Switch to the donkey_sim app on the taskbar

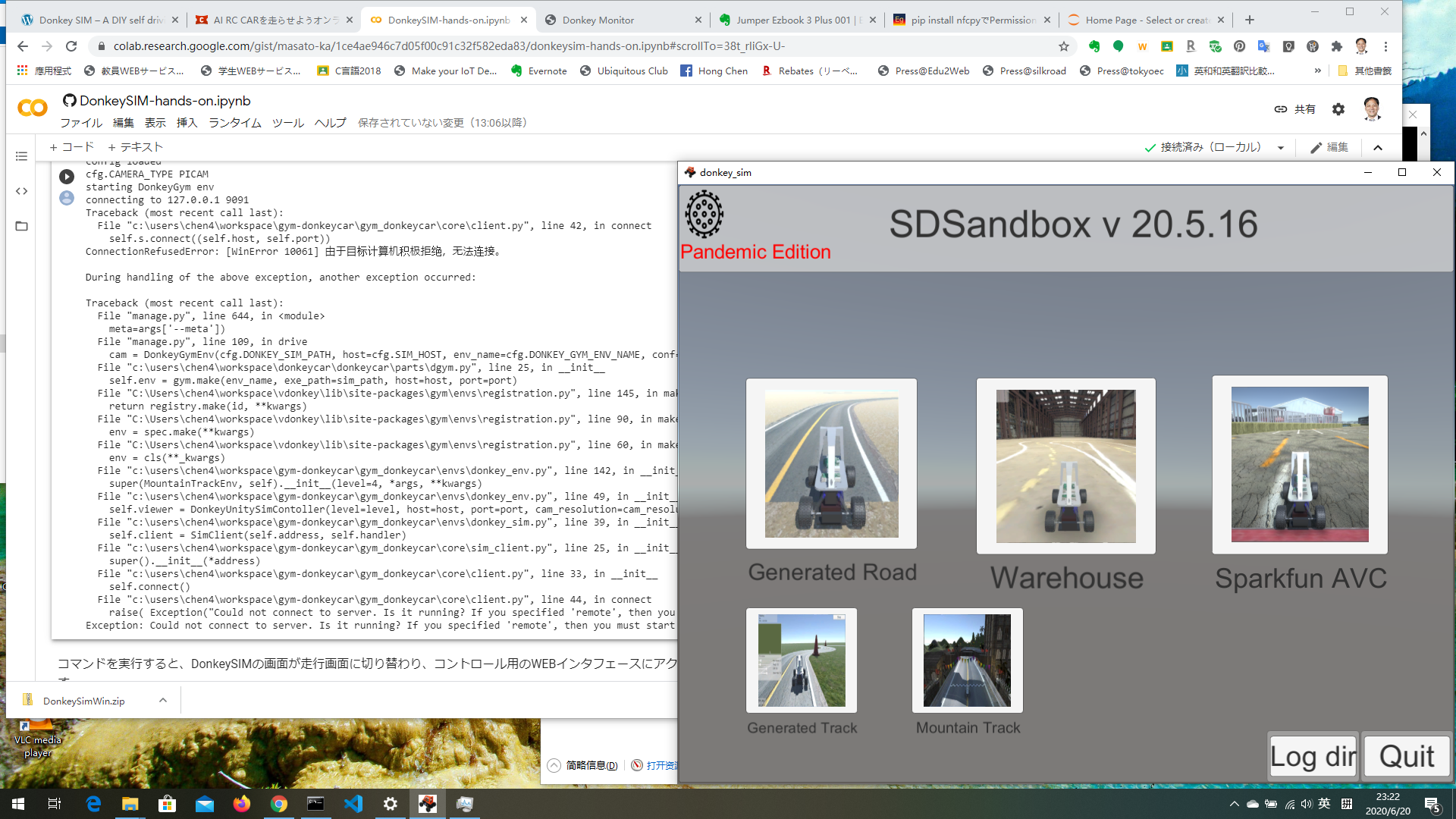428,804
